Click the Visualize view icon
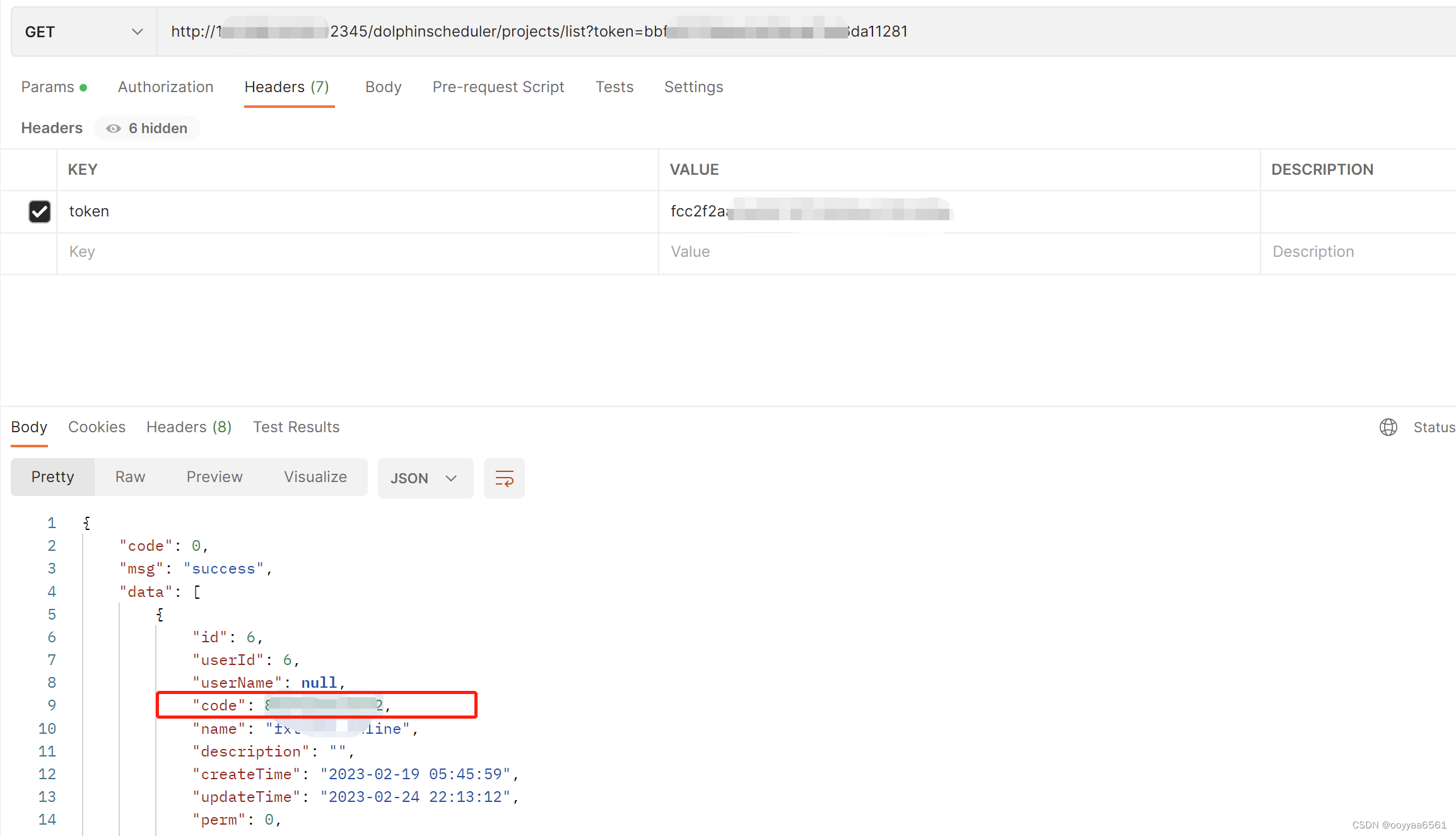This screenshot has width=1456, height=836. 314,477
